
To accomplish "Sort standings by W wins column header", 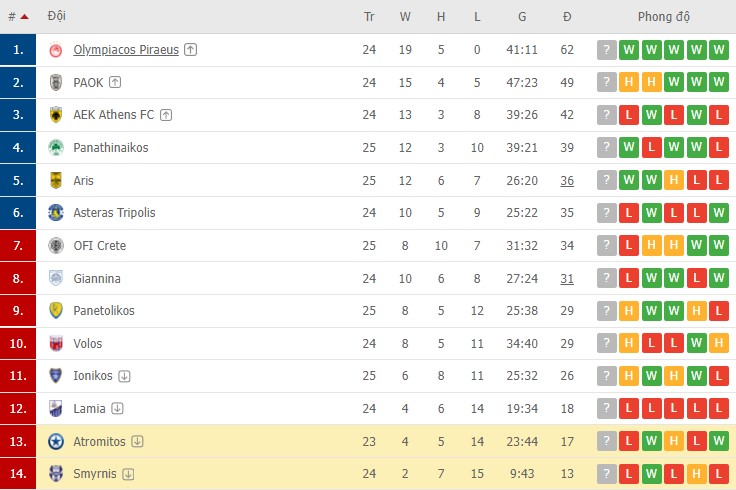I will [404, 17].
